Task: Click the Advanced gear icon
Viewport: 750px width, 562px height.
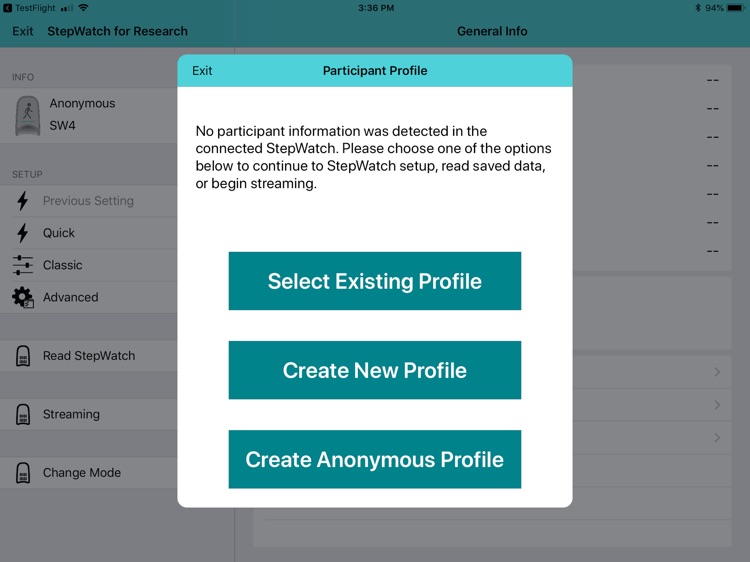Action: click(22, 297)
